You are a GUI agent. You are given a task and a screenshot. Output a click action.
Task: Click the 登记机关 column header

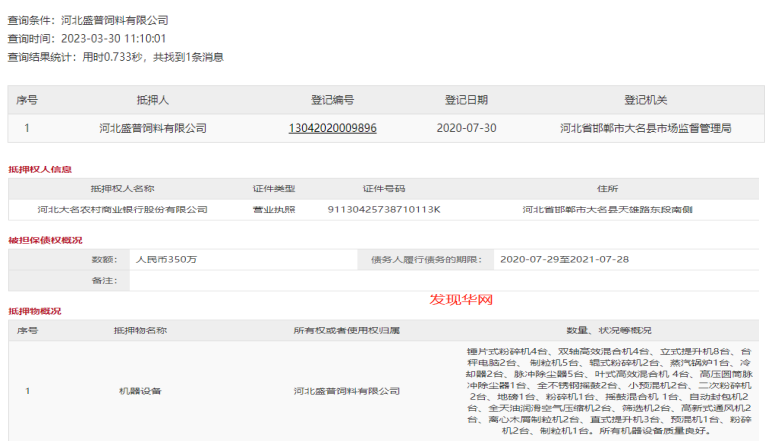(x=646, y=100)
